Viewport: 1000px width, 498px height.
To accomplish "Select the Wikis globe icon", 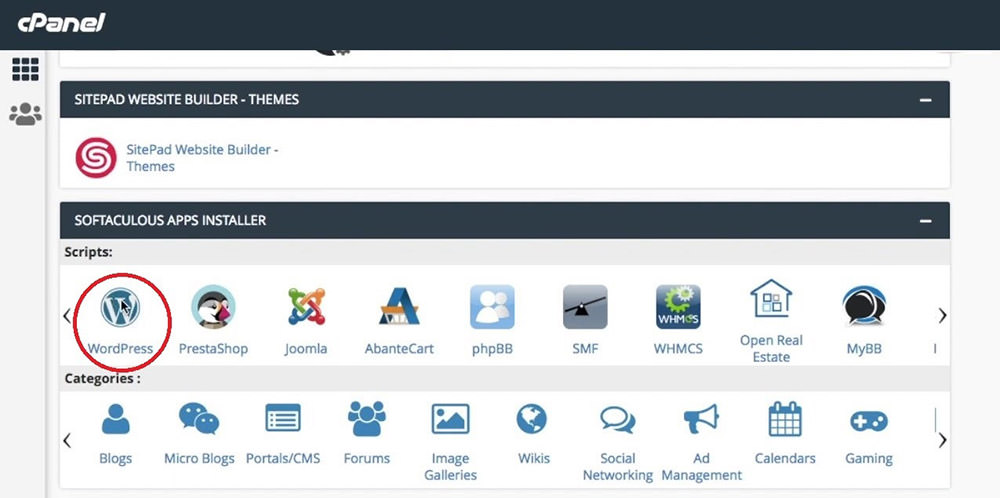I will 532,419.
